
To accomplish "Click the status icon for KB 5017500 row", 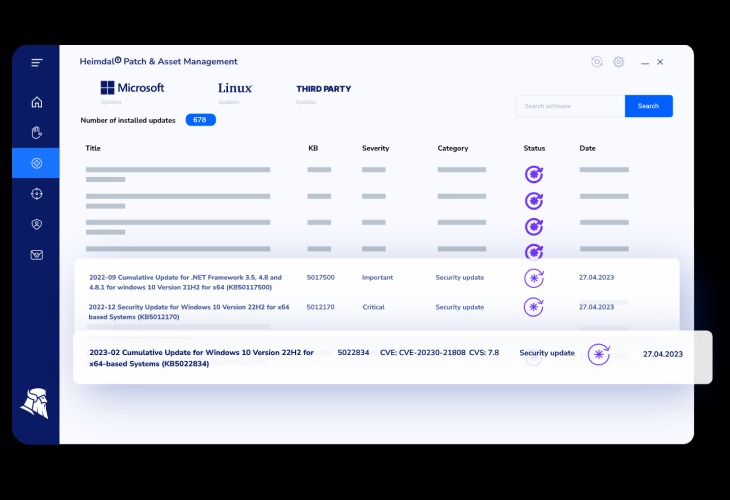I will point(534,278).
